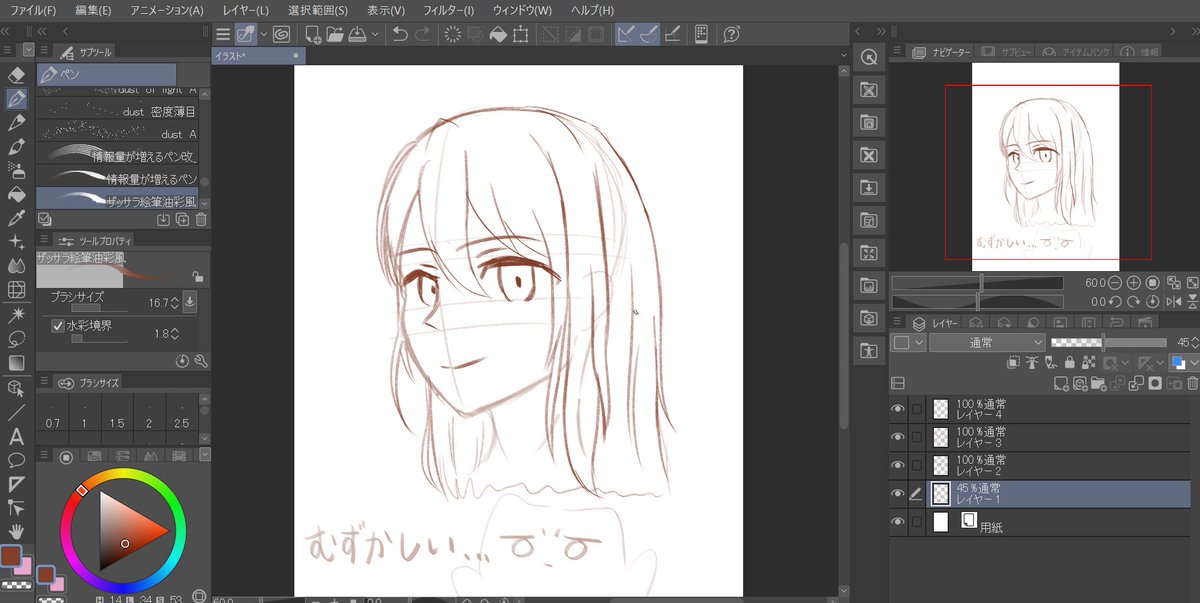Click the New document icon in command bar

pyautogui.click(x=312, y=34)
